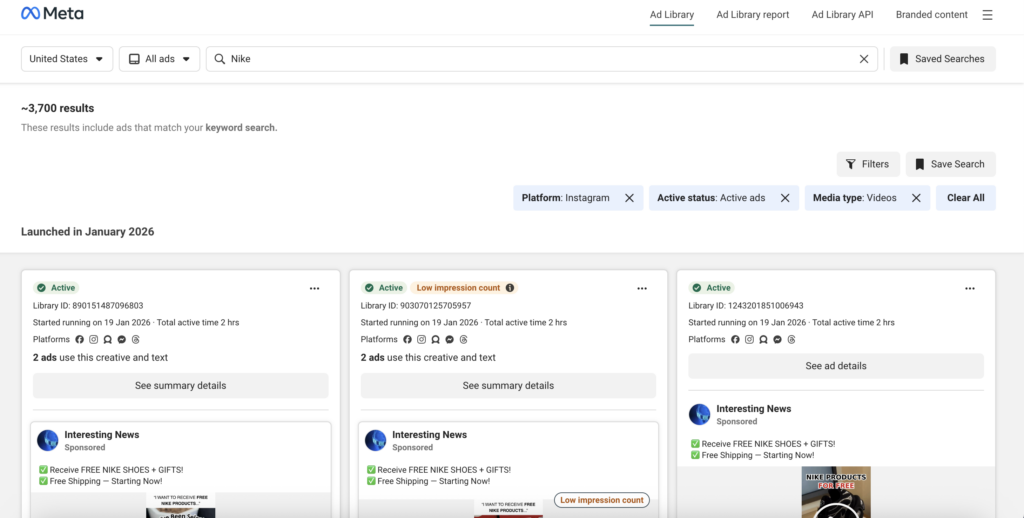Switch to Ad Library report tab
Viewport: 1024px width, 518px height.
click(x=752, y=15)
